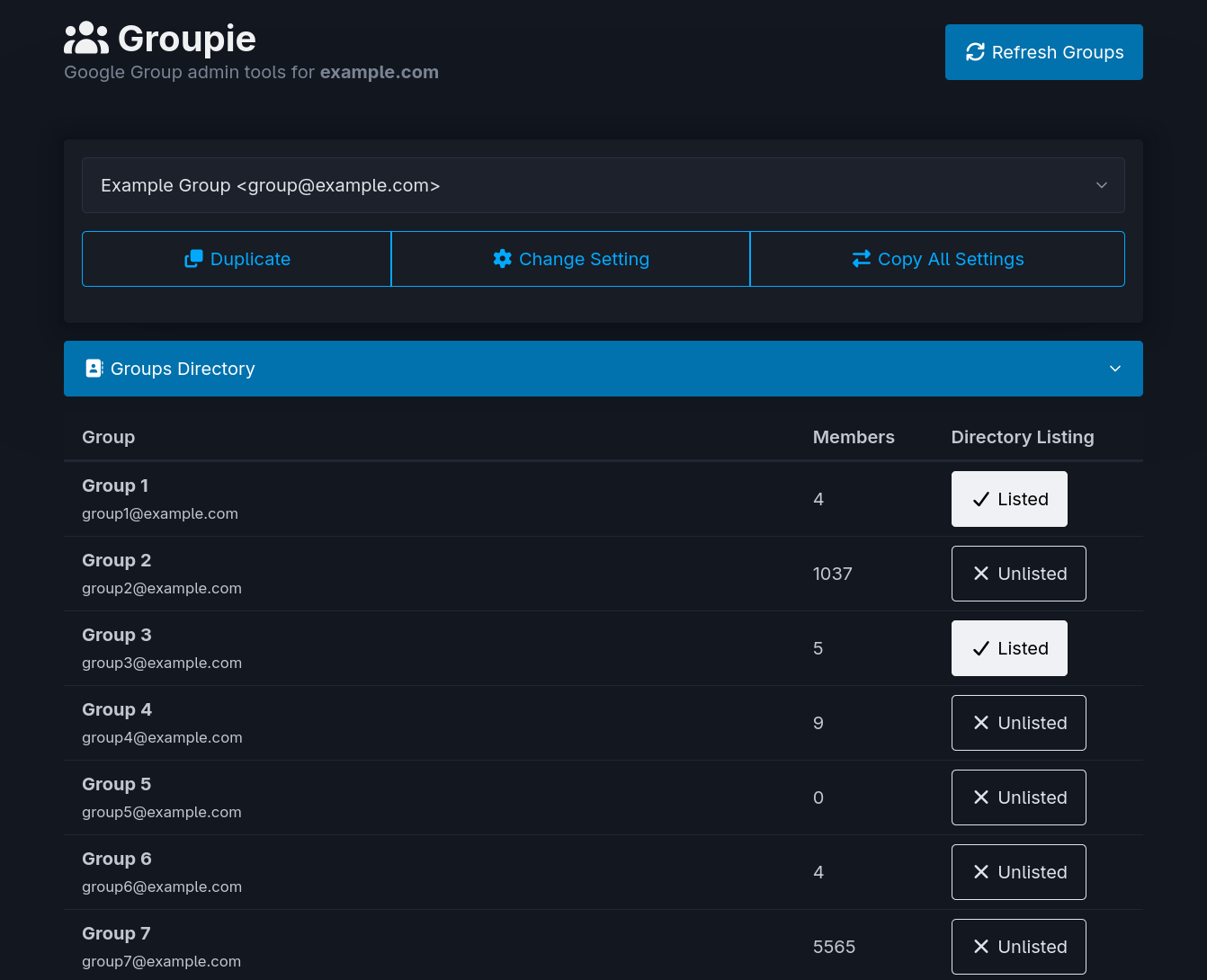Click the Change Setting gear icon

tap(503, 259)
